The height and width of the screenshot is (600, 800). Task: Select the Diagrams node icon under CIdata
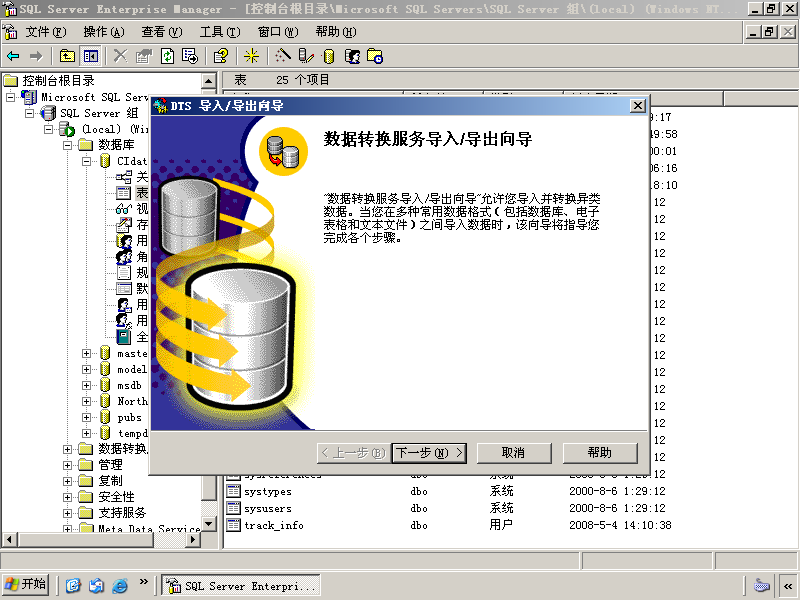pyautogui.click(x=124, y=177)
